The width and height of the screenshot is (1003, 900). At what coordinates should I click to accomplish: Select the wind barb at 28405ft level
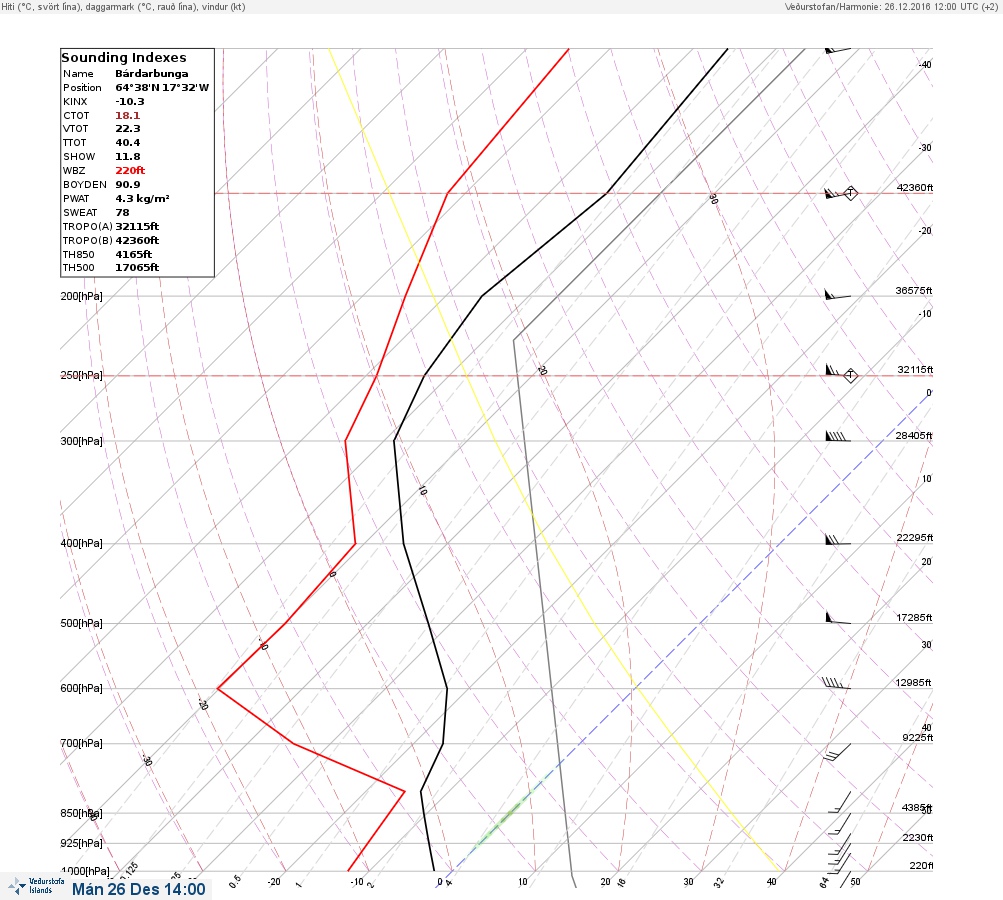click(x=838, y=437)
